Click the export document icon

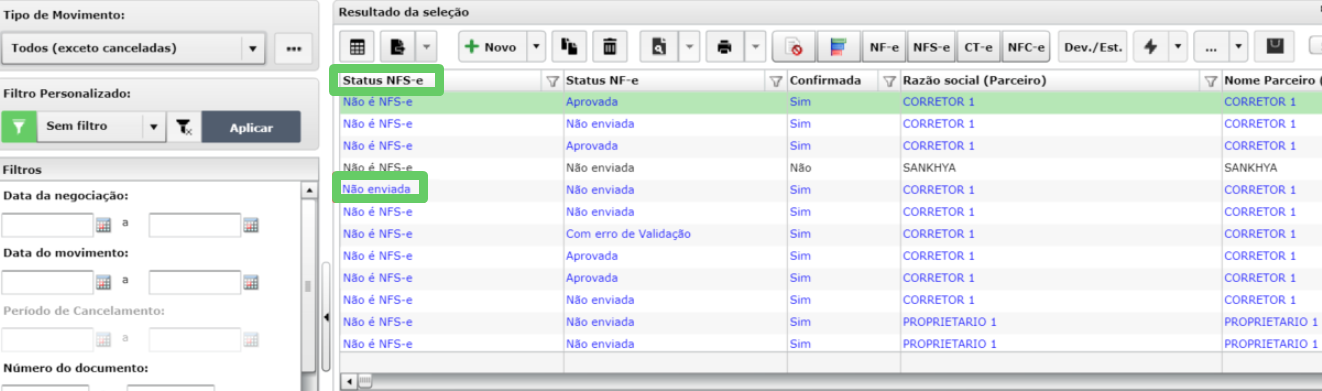(x=397, y=47)
